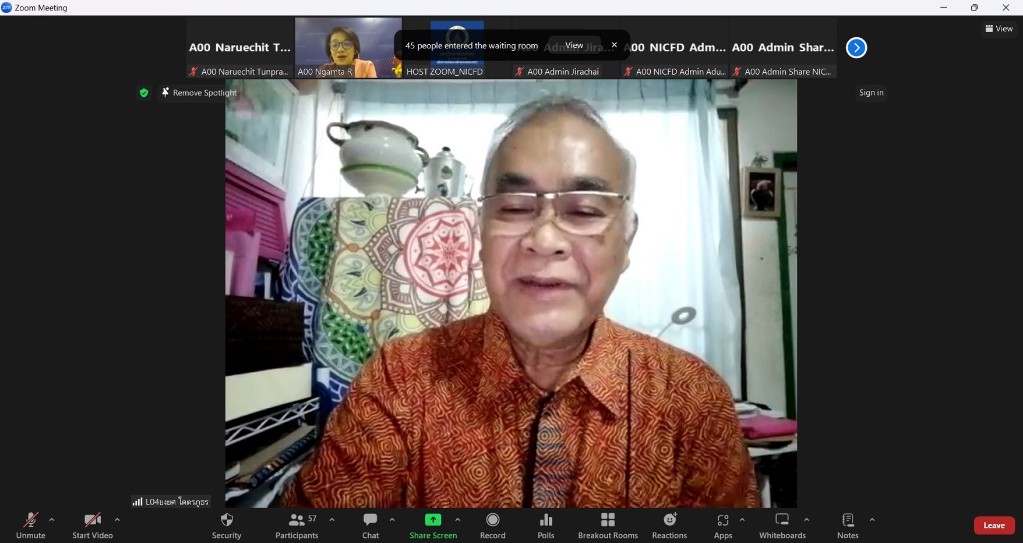Open the Participants panel
The height and width of the screenshot is (543, 1023).
coord(297,525)
